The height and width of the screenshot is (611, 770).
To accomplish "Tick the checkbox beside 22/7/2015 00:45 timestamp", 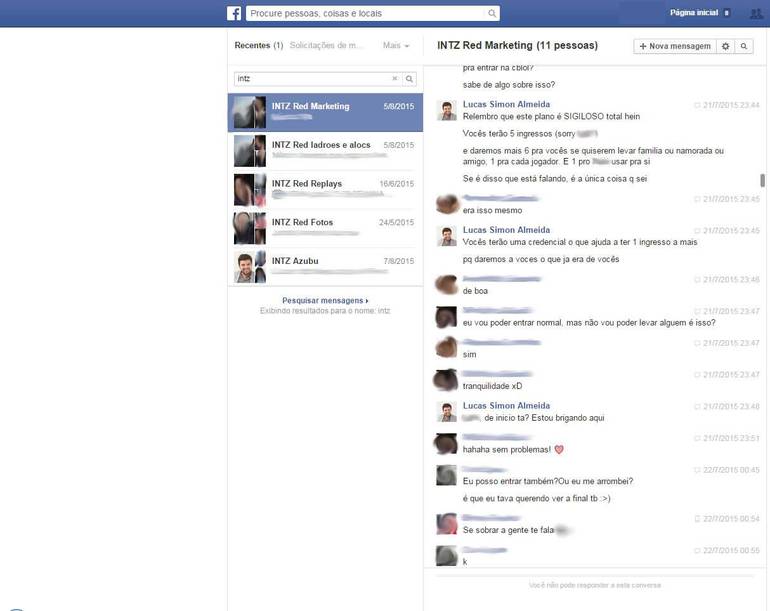I will [697, 470].
